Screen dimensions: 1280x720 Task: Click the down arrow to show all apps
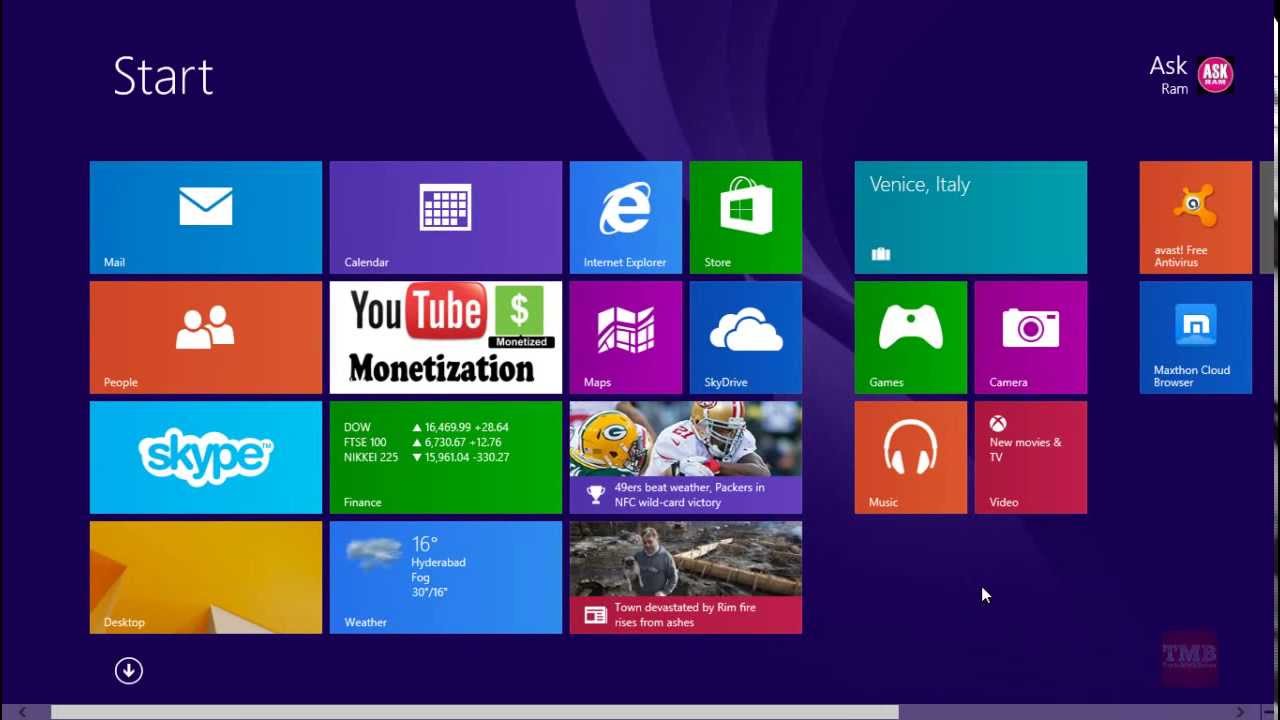(x=129, y=670)
